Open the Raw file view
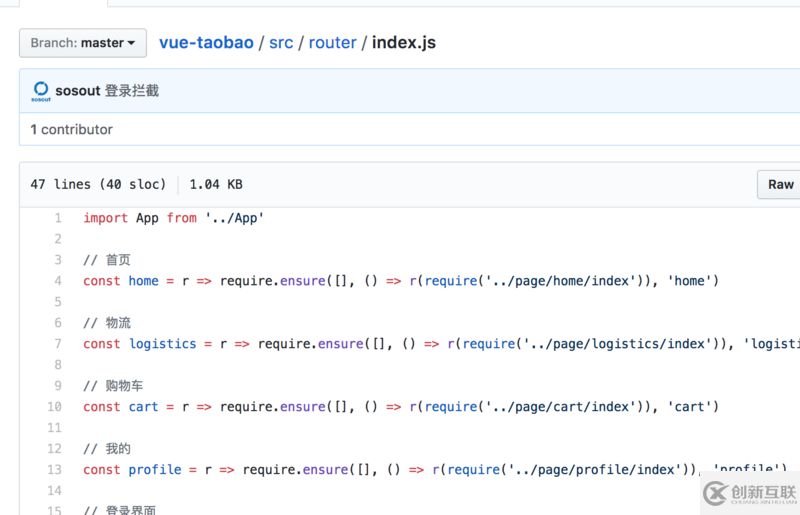The height and width of the screenshot is (515, 800). point(780,184)
